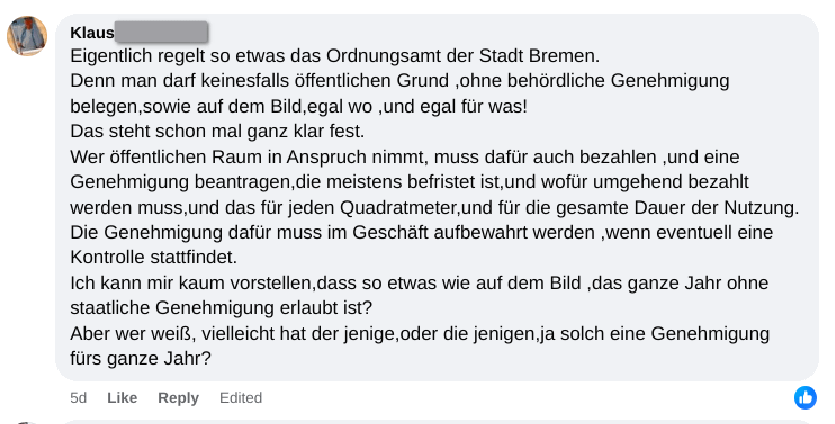Click the line starting 'Denn man darf keinesfalls'
This screenshot has width=835, height=424.
[x=399, y=81]
